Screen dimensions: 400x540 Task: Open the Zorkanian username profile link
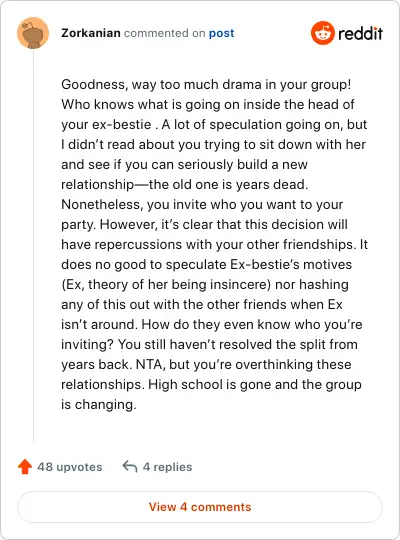(91, 33)
